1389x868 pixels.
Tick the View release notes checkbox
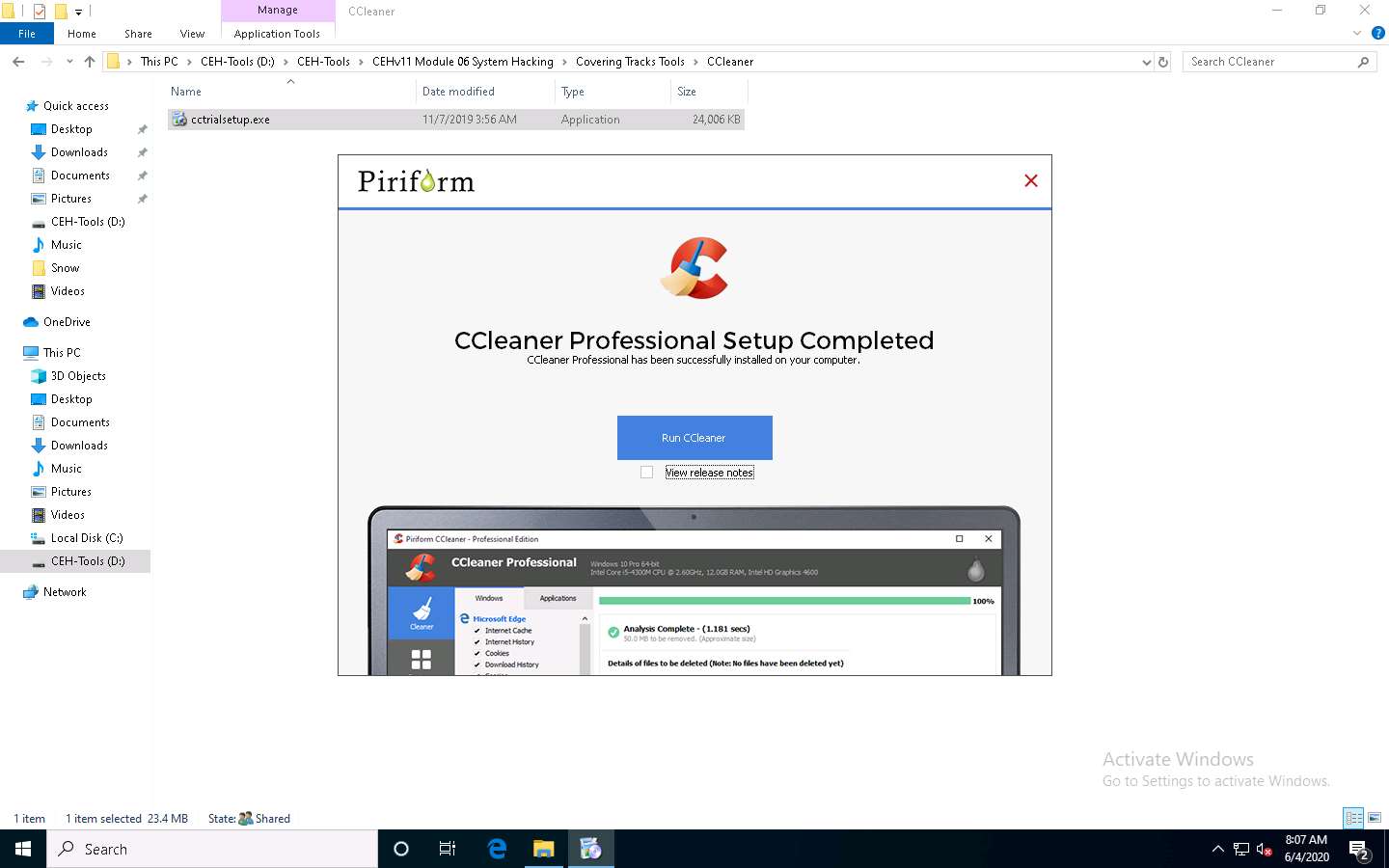click(x=646, y=473)
